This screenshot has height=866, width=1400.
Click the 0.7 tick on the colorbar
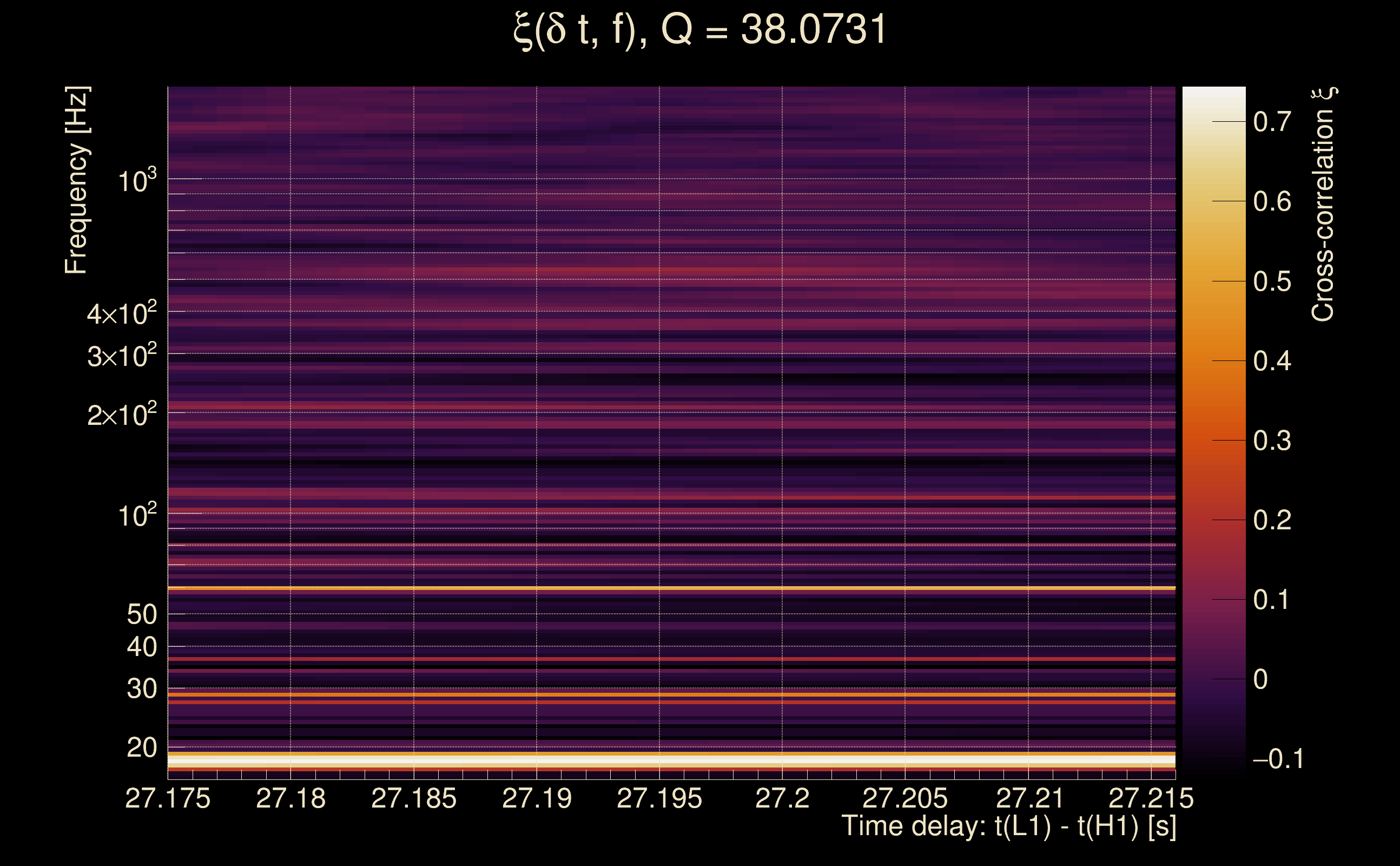click(x=1272, y=122)
